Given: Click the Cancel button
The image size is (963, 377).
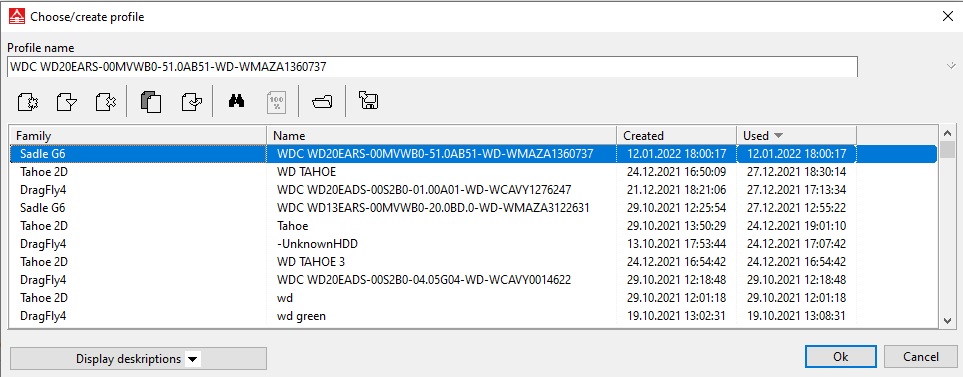Looking at the screenshot, I should pyautogui.click(x=921, y=357).
